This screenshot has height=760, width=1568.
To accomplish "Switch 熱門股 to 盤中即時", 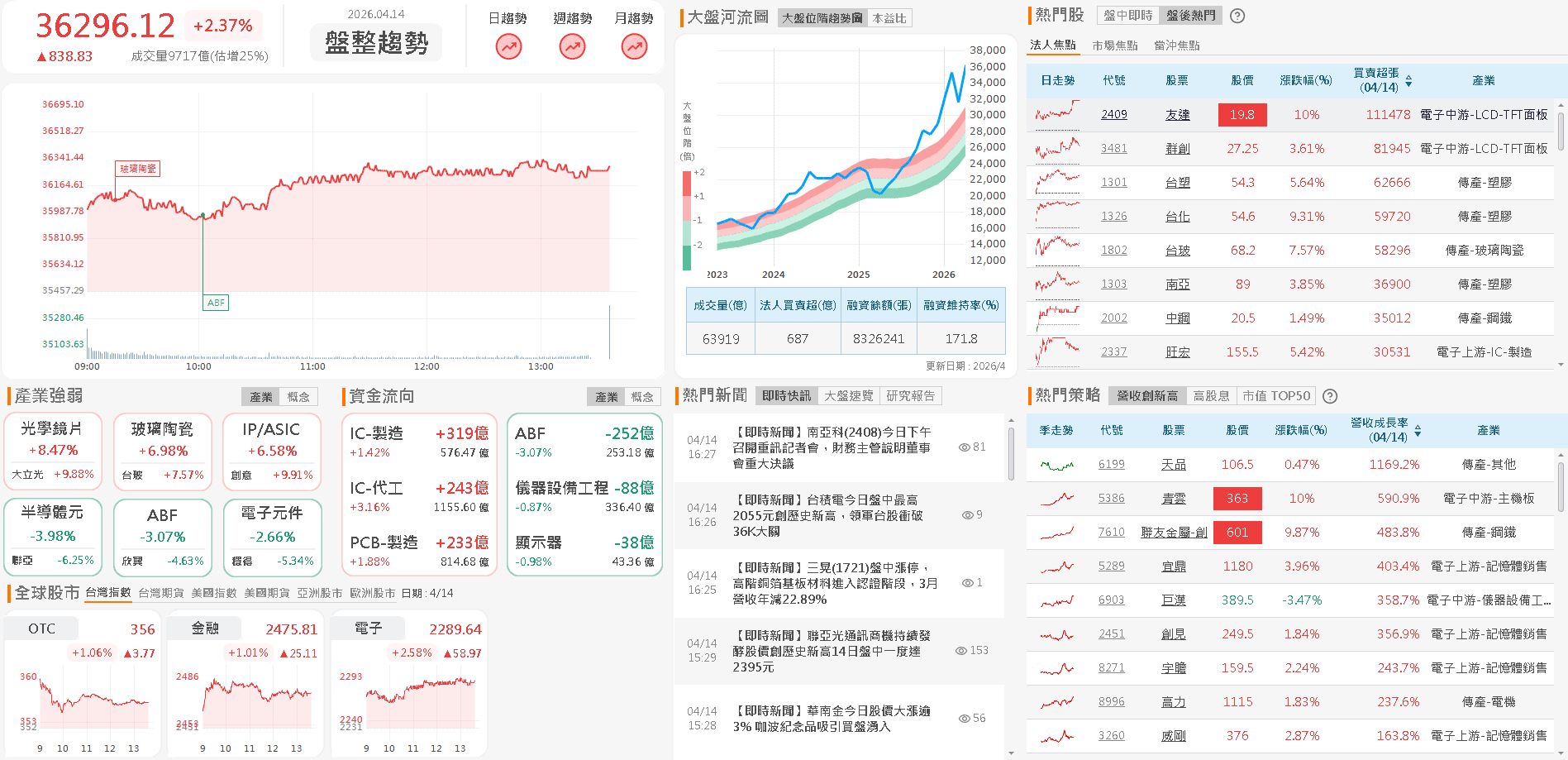I will click(1127, 16).
